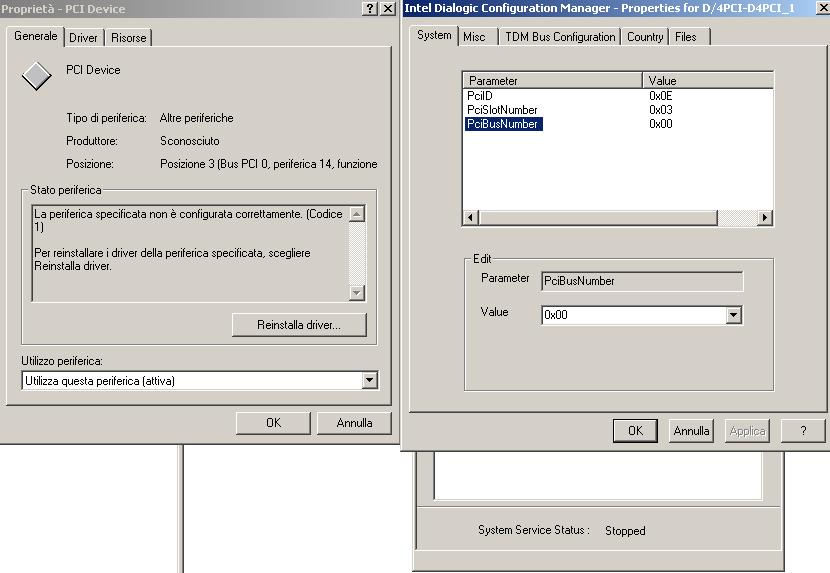Click the help question mark in PCI Device titlebar
This screenshot has width=830, height=573.
point(370,8)
